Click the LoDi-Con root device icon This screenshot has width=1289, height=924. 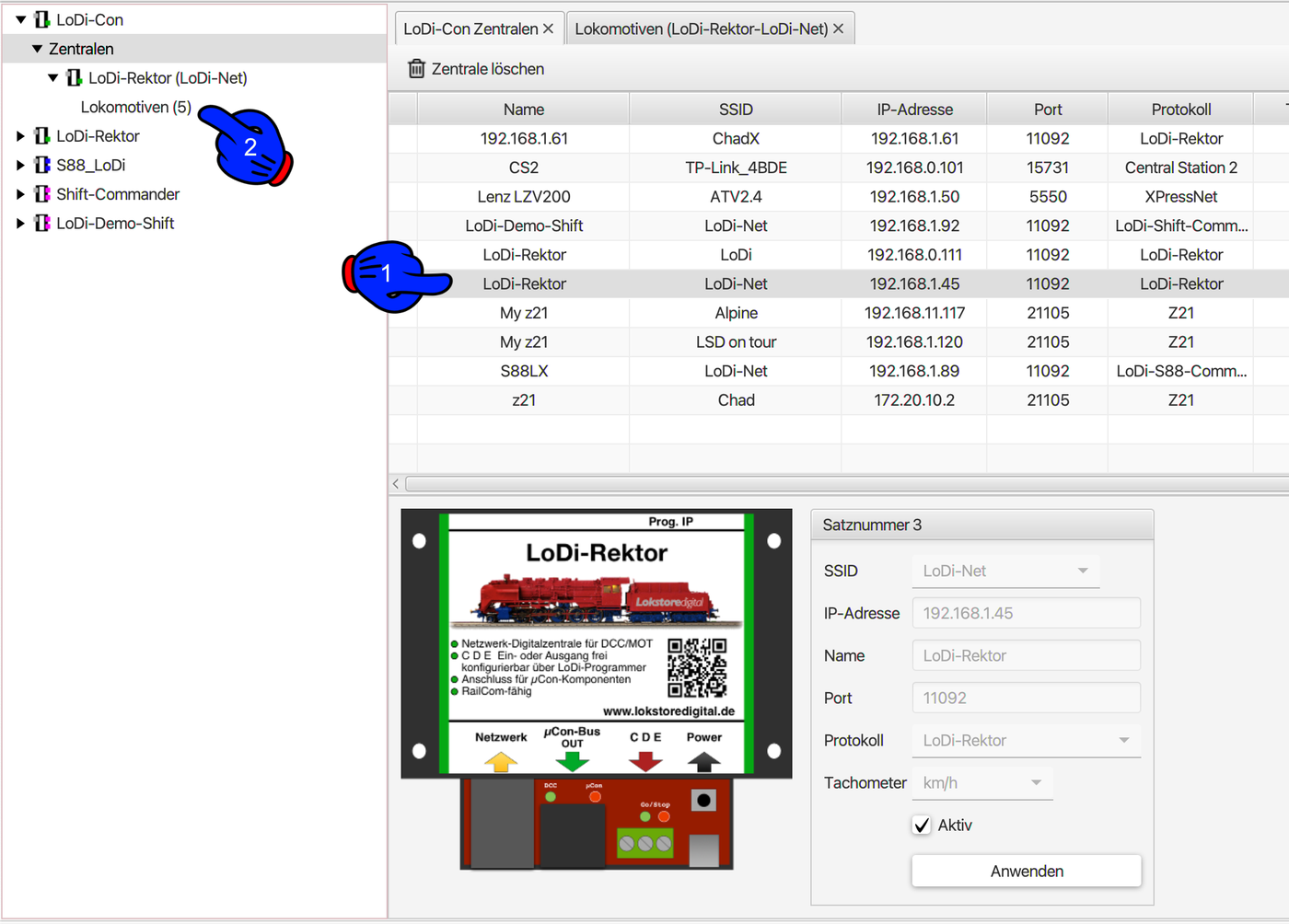42,19
